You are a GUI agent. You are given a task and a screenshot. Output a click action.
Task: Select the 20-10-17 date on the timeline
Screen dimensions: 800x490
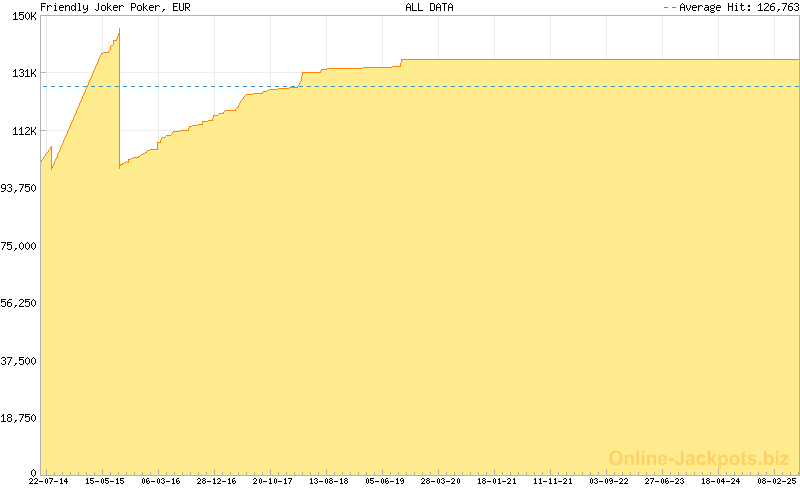[272, 481]
